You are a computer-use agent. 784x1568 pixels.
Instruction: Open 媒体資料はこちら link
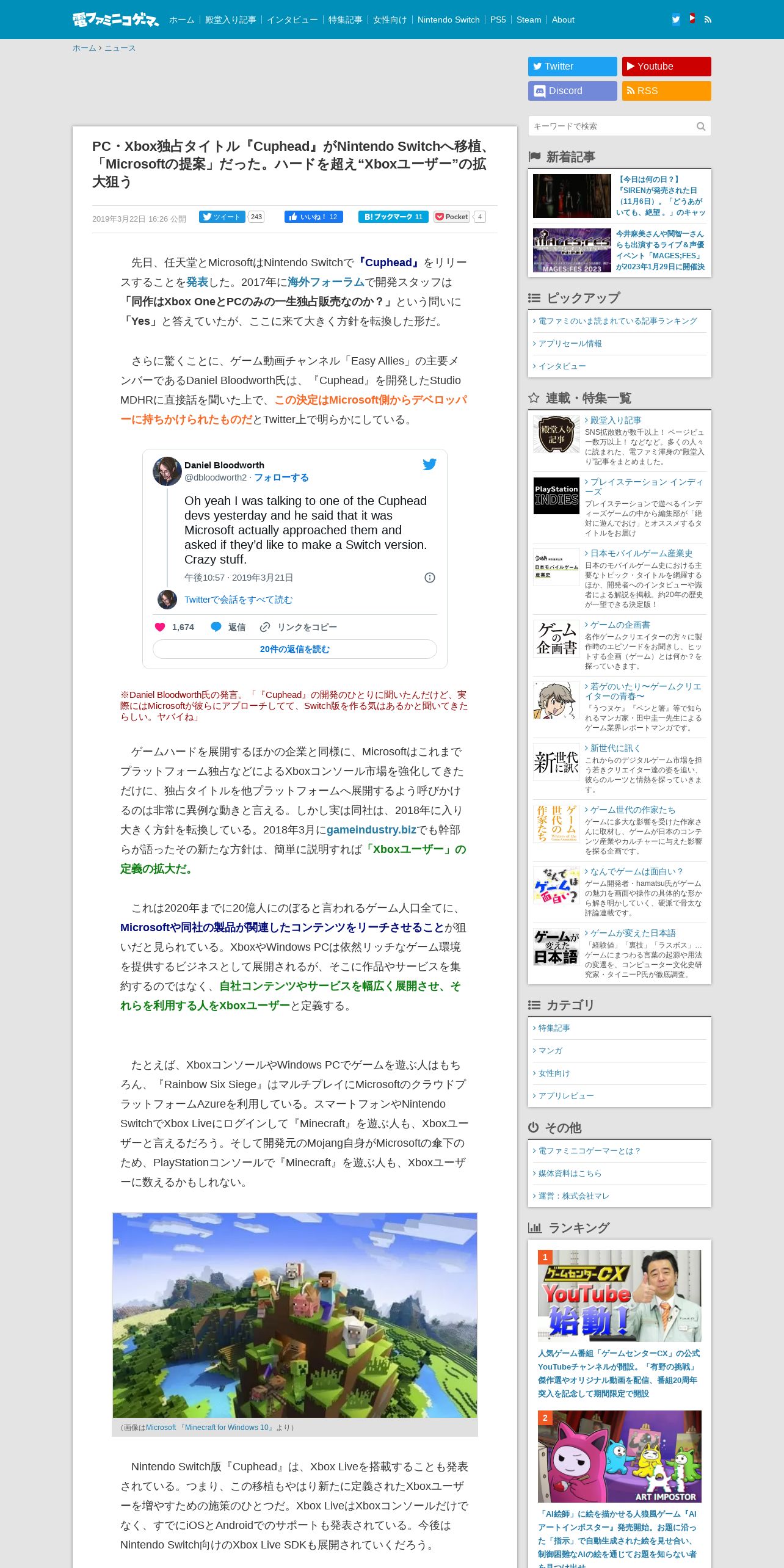coord(570,1174)
